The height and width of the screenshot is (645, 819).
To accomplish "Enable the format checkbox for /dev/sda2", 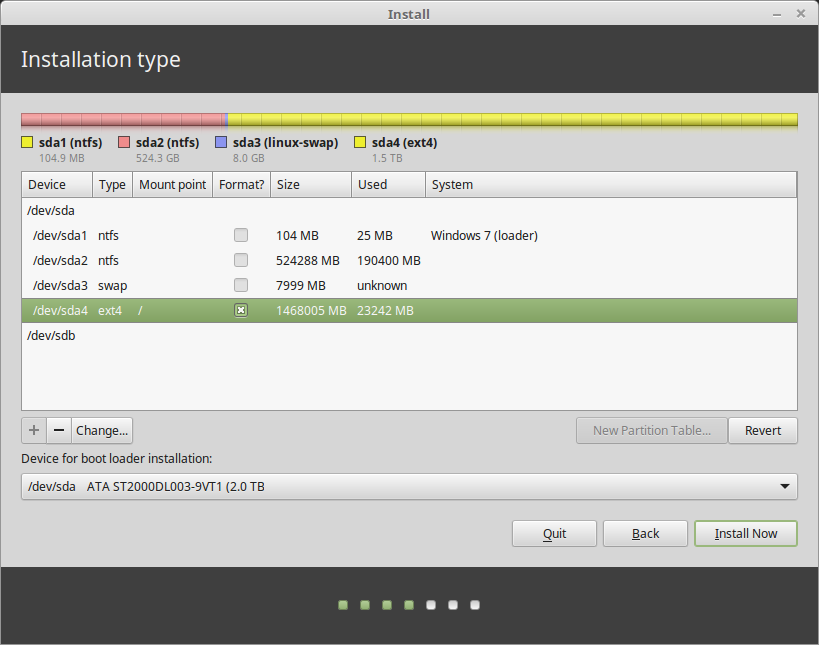I will [x=241, y=260].
